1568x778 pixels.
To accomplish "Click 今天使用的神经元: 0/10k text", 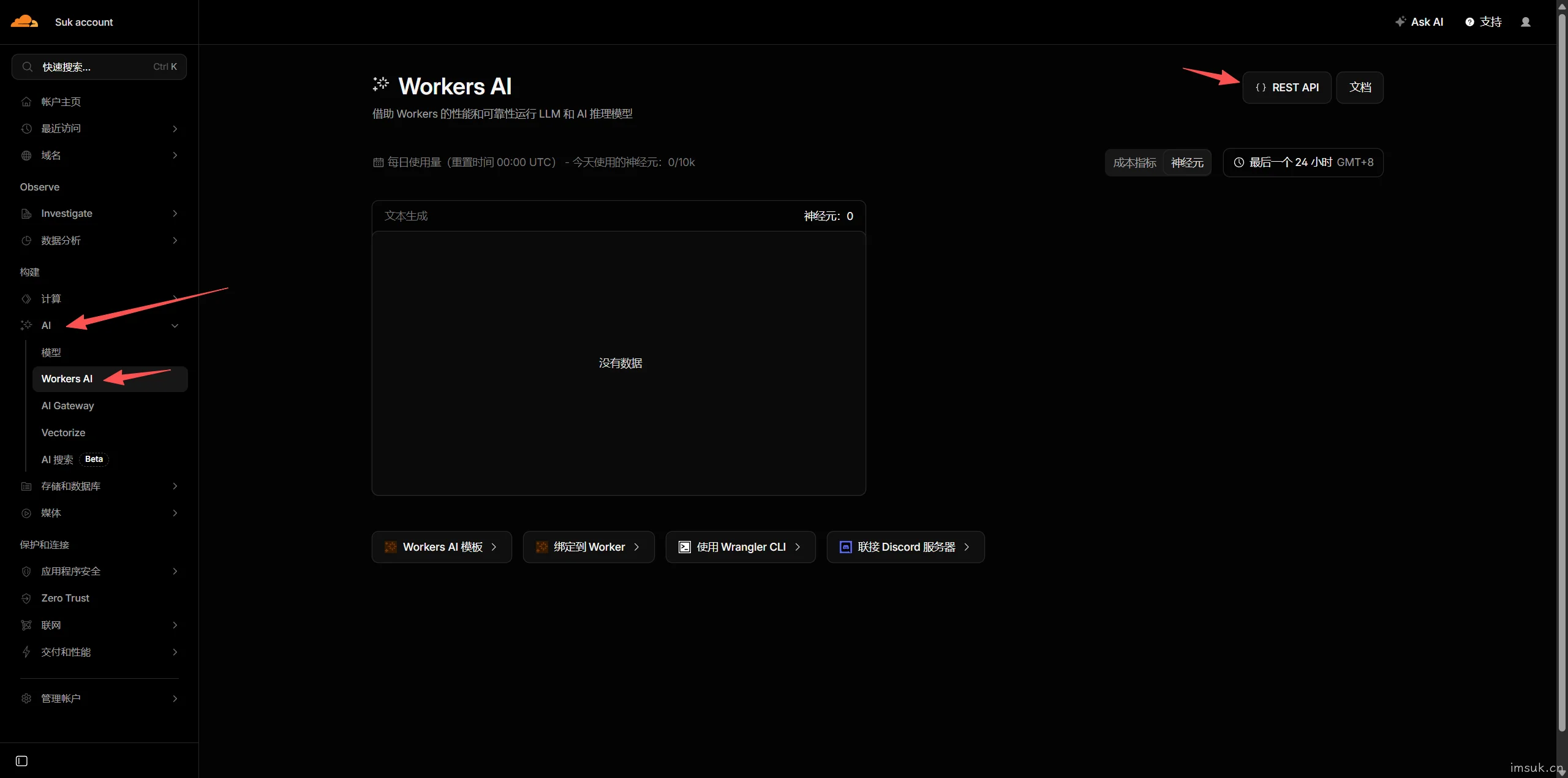I will click(x=633, y=162).
